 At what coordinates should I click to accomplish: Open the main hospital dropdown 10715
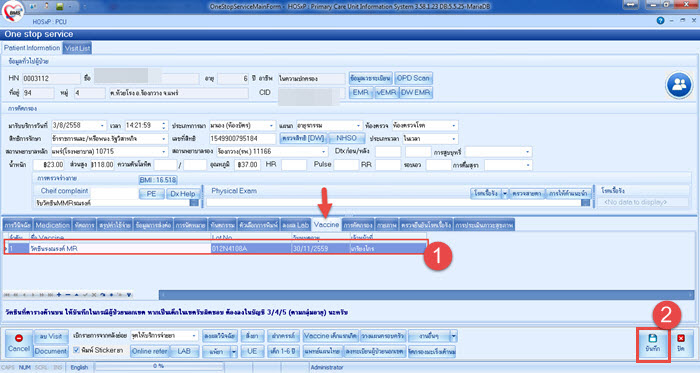(164, 152)
